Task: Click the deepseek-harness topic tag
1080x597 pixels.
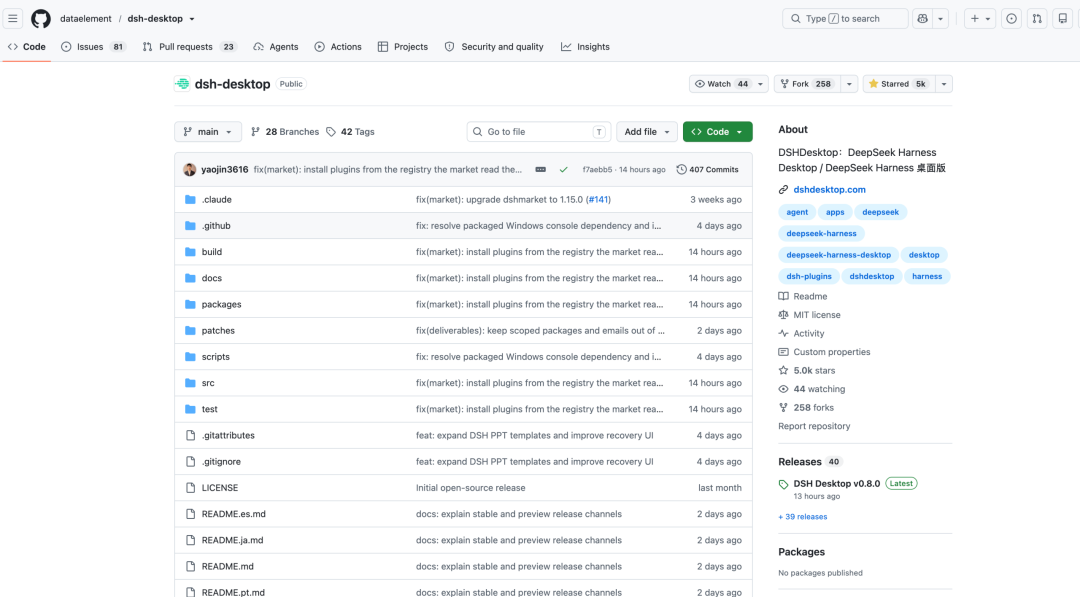Action: pyautogui.click(x=821, y=233)
